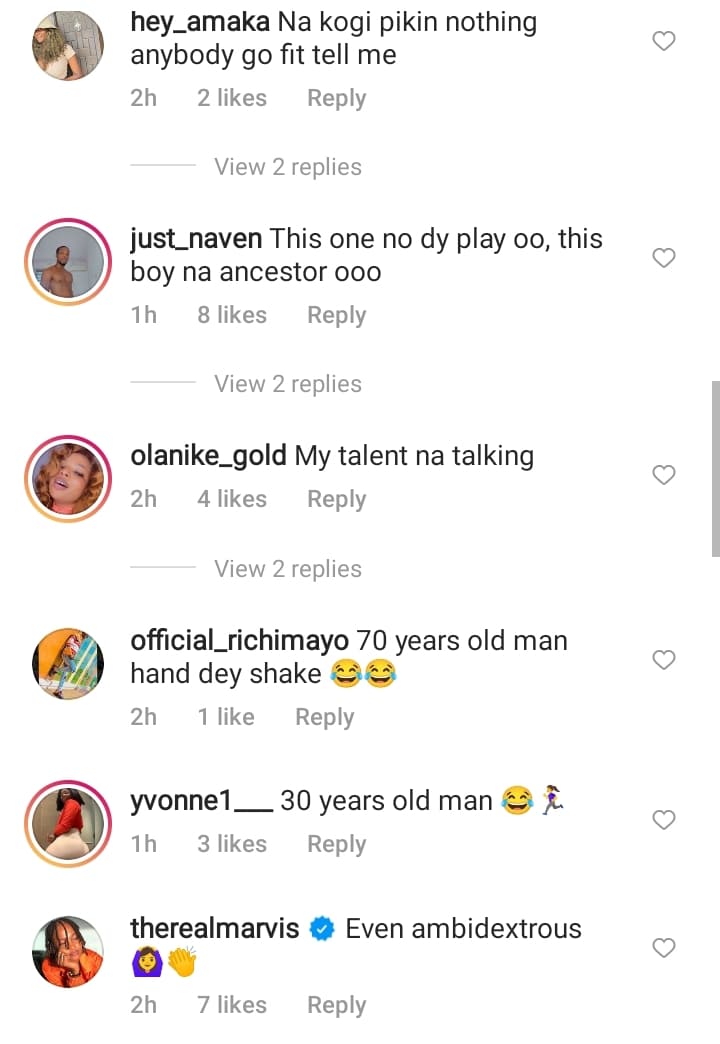Open official_richimayo's avatar
Image resolution: width=720 pixels, height=1044 pixels.
[x=68, y=664]
